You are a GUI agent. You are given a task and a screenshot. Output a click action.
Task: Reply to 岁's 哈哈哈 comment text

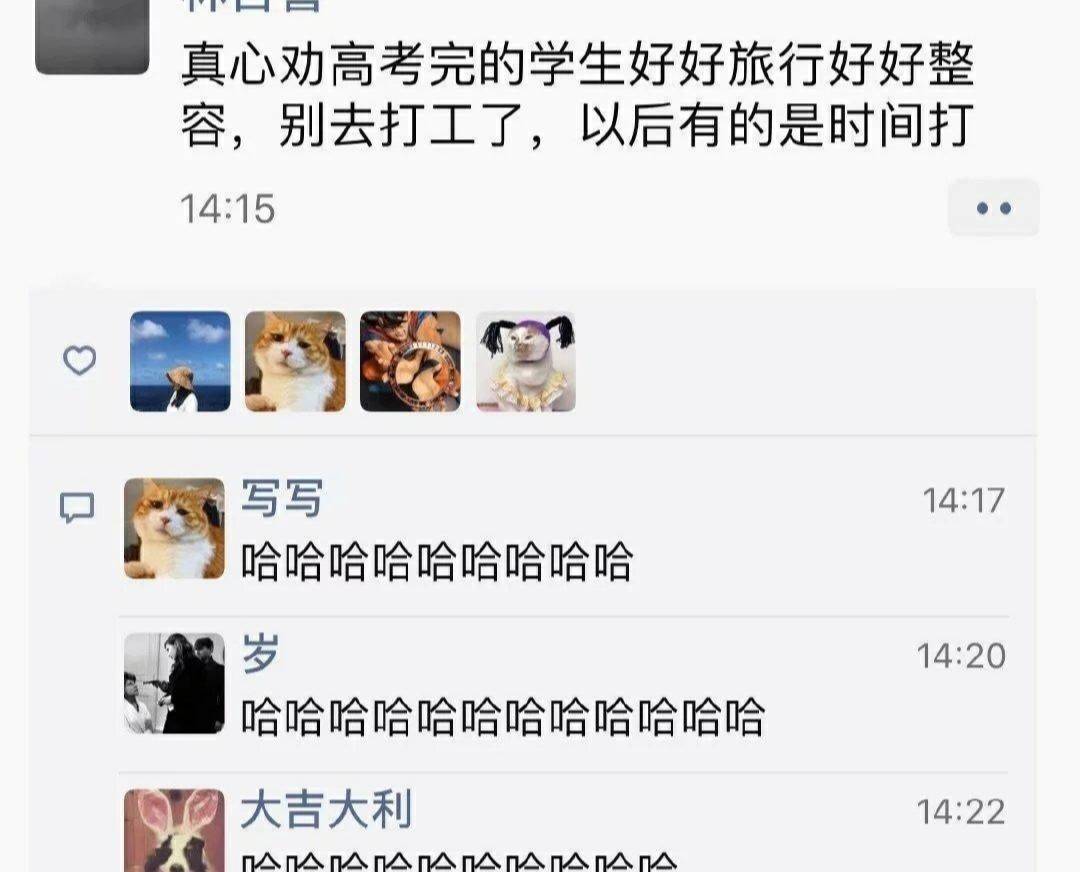point(503,716)
